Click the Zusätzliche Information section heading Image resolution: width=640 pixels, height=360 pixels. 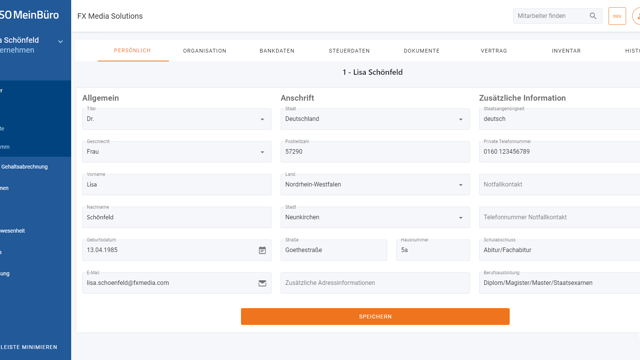point(522,98)
